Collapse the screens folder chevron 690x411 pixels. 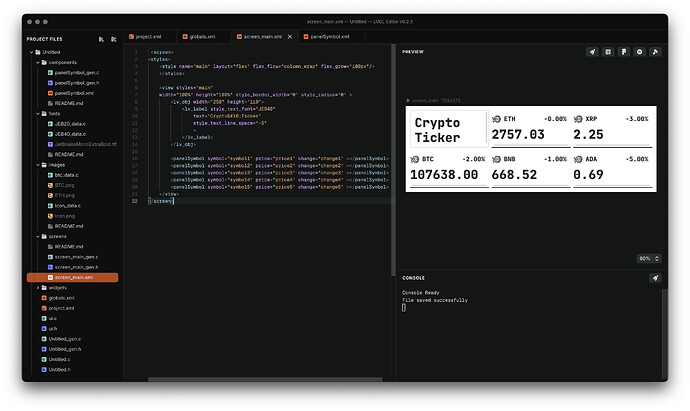(38, 237)
